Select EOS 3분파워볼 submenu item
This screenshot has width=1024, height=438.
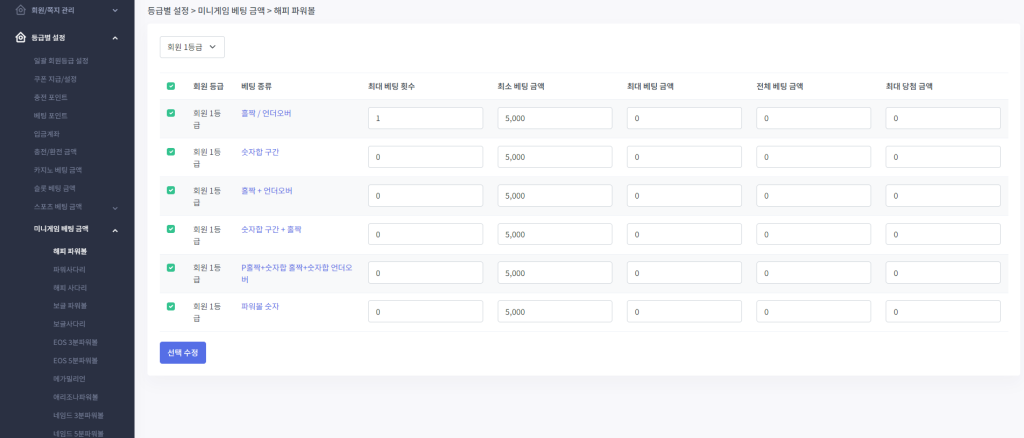click(x=76, y=342)
